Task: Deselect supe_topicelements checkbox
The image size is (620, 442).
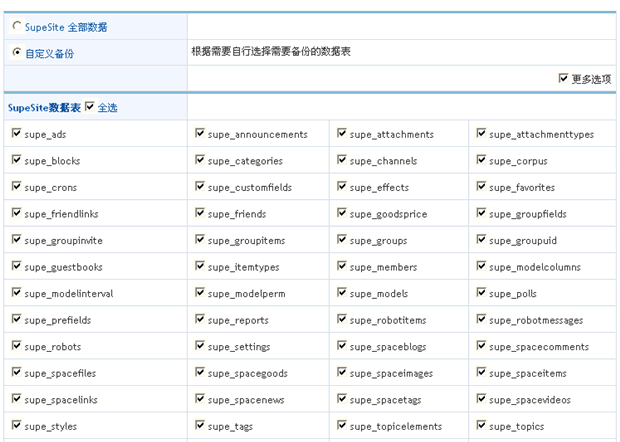Action: pyautogui.click(x=342, y=424)
